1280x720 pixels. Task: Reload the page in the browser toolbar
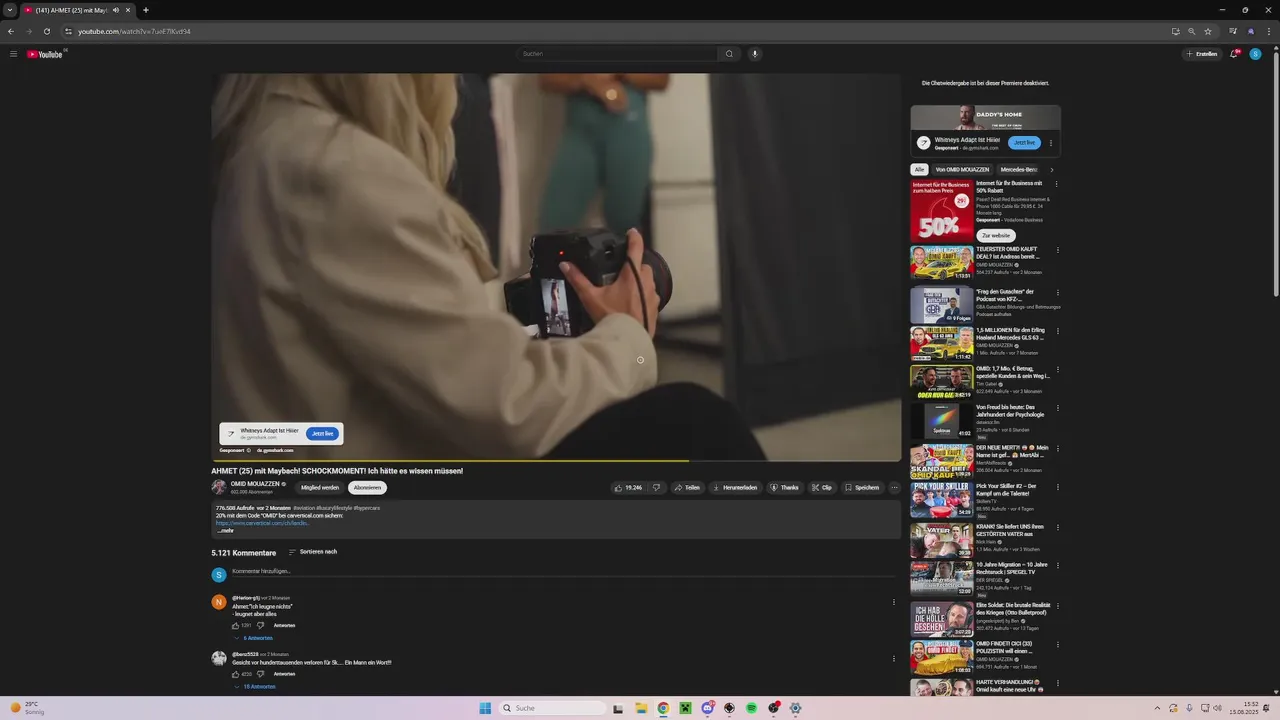click(47, 31)
